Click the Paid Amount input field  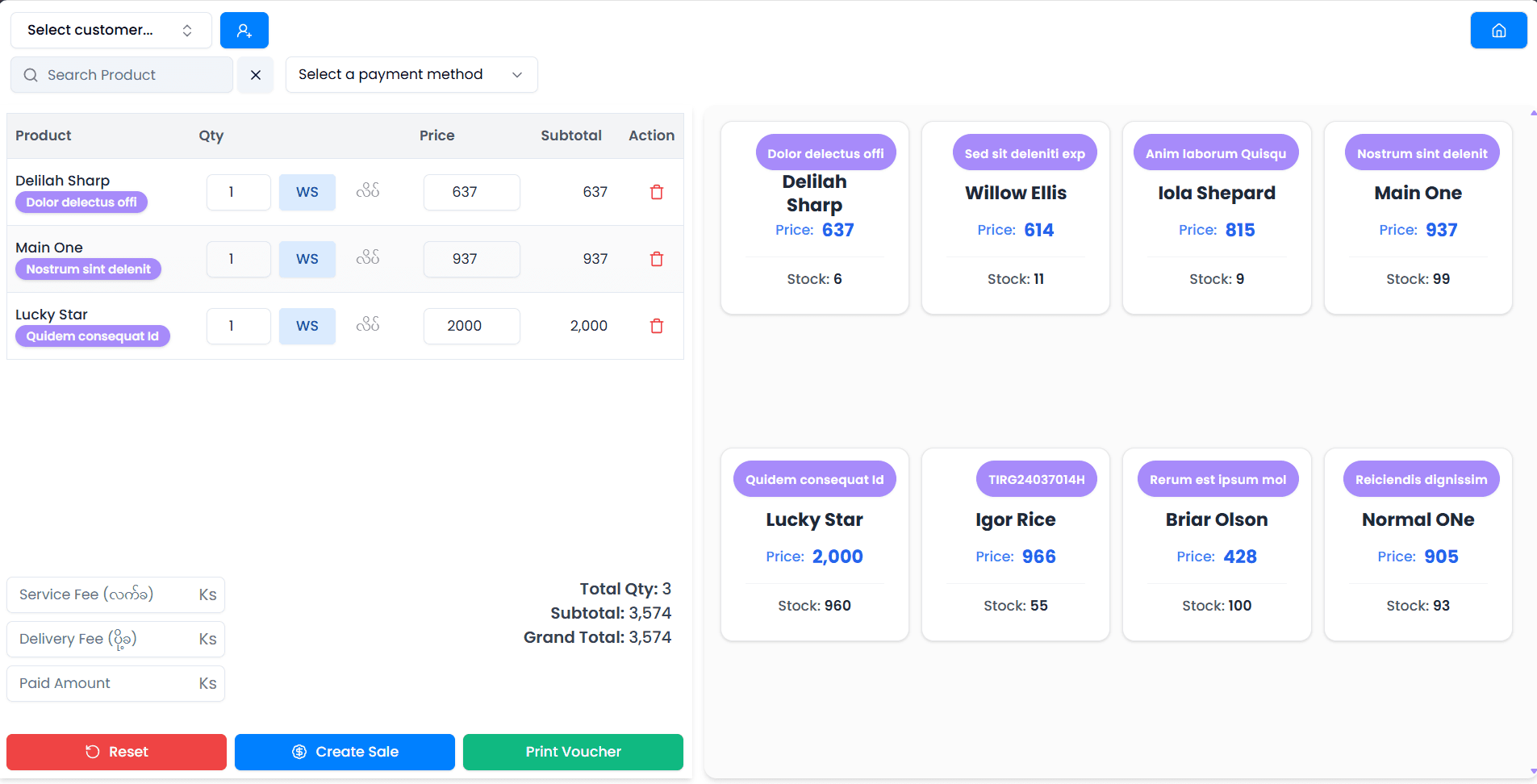pos(105,683)
